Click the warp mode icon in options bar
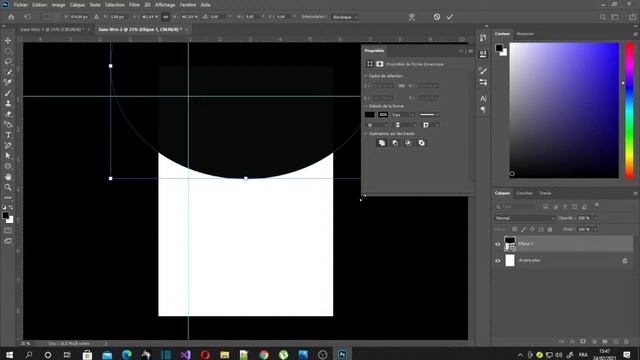The image size is (640, 360). pyautogui.click(x=412, y=17)
